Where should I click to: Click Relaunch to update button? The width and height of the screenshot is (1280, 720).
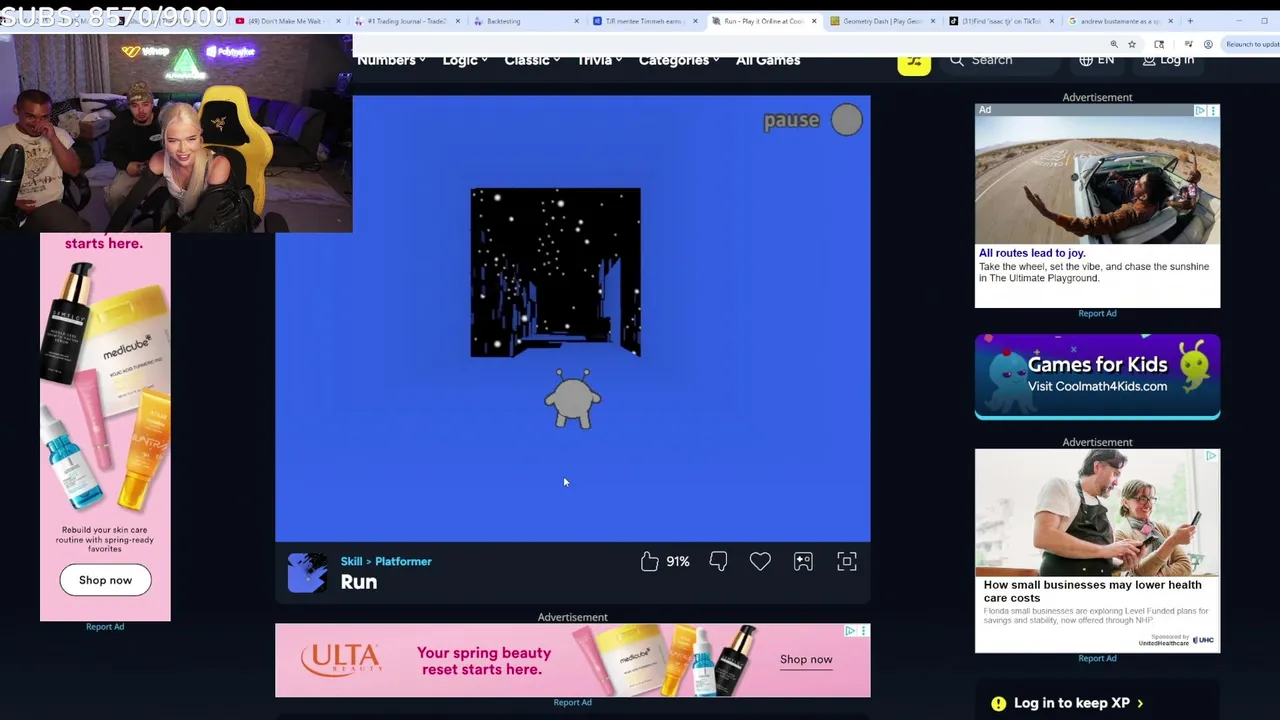click(x=1251, y=44)
